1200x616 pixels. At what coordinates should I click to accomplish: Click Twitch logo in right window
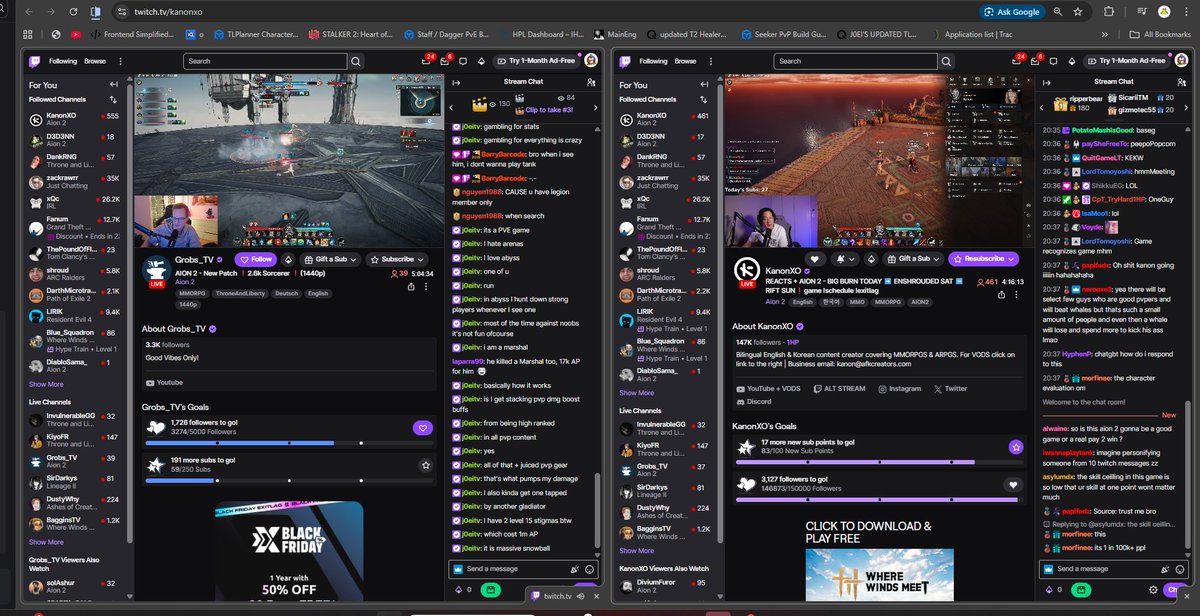(625, 61)
